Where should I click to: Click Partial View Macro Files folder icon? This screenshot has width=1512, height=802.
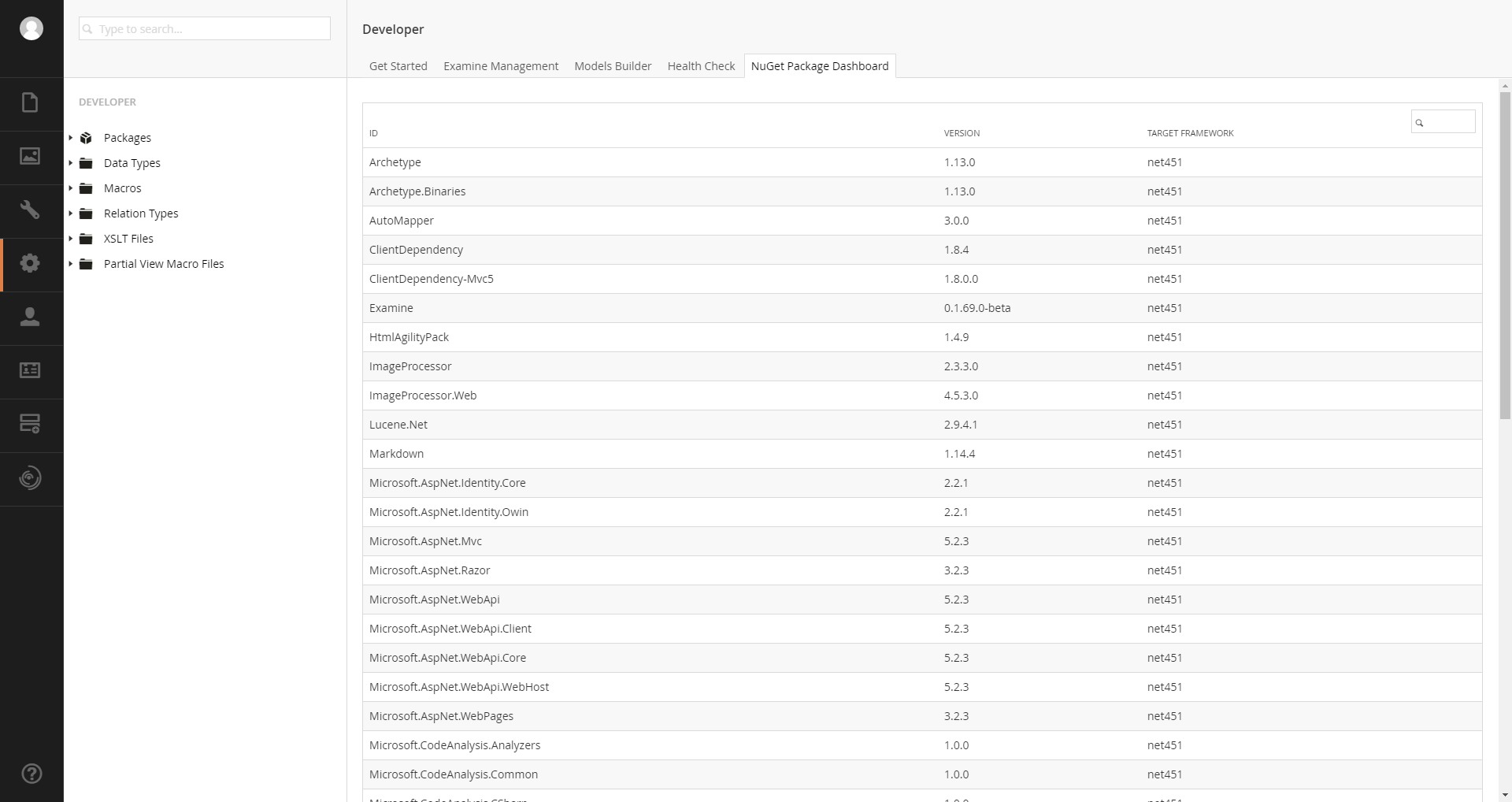point(87,264)
